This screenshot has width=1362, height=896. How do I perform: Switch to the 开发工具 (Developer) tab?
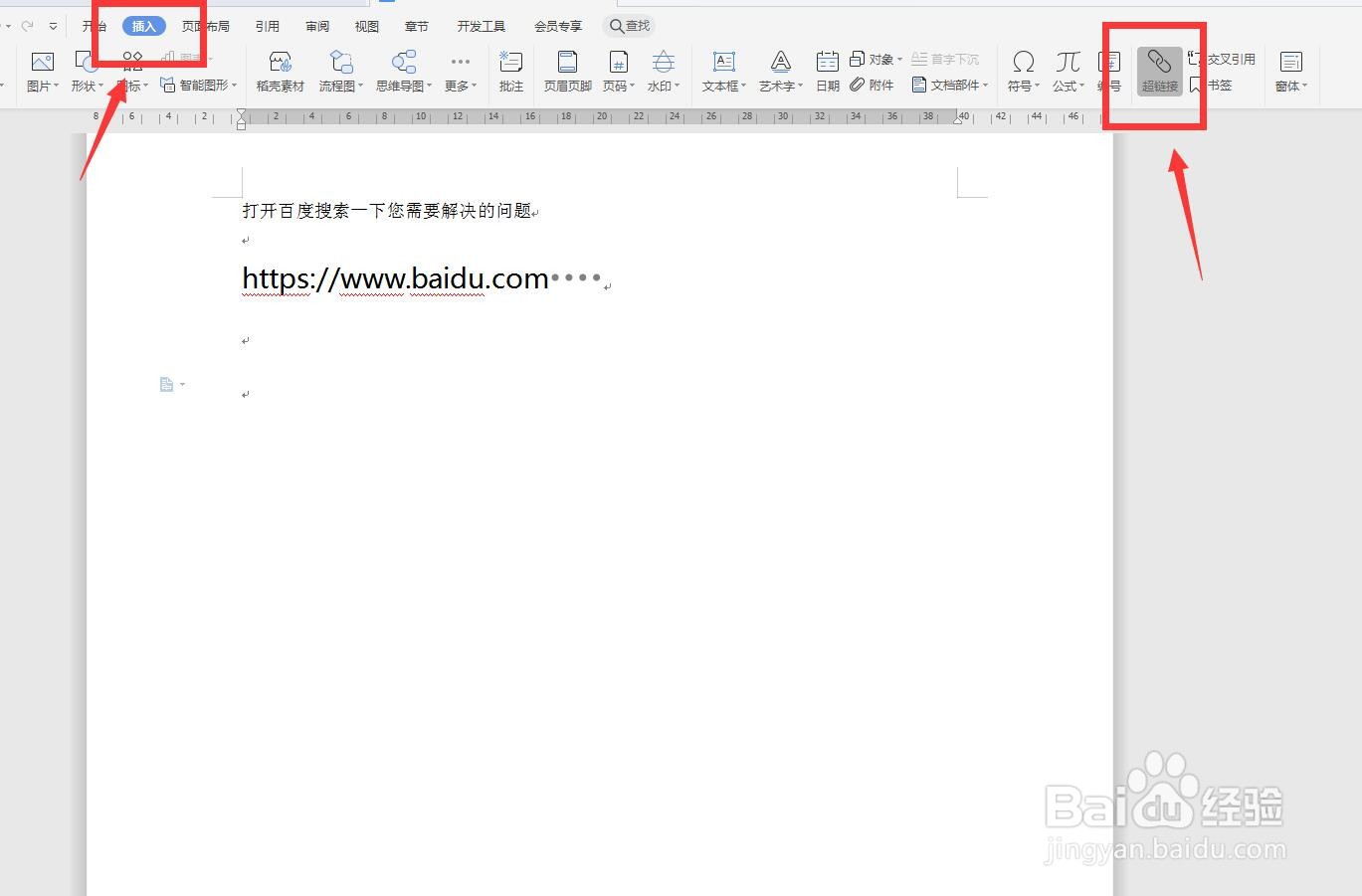pos(482,26)
